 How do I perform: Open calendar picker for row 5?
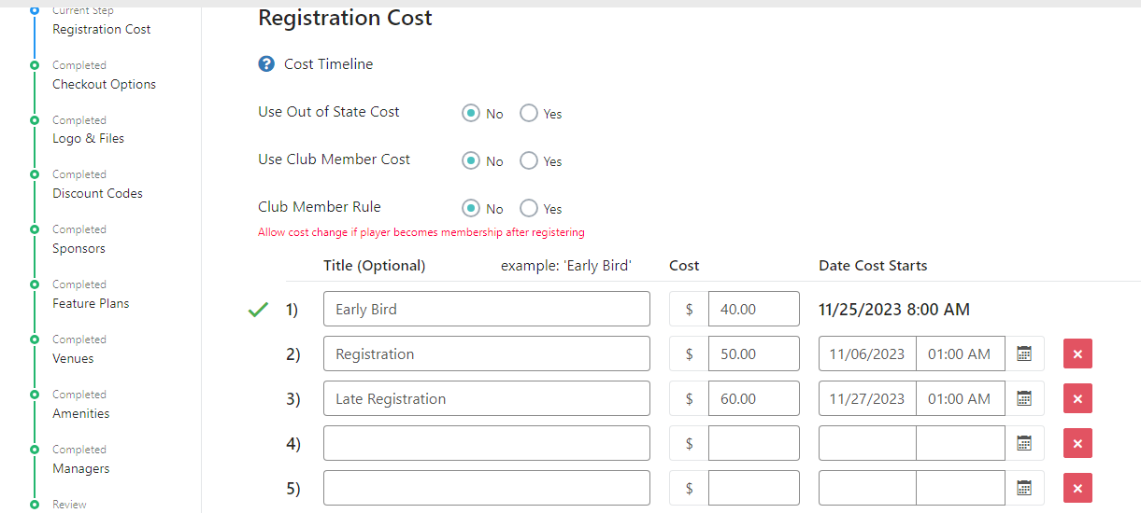click(1024, 488)
